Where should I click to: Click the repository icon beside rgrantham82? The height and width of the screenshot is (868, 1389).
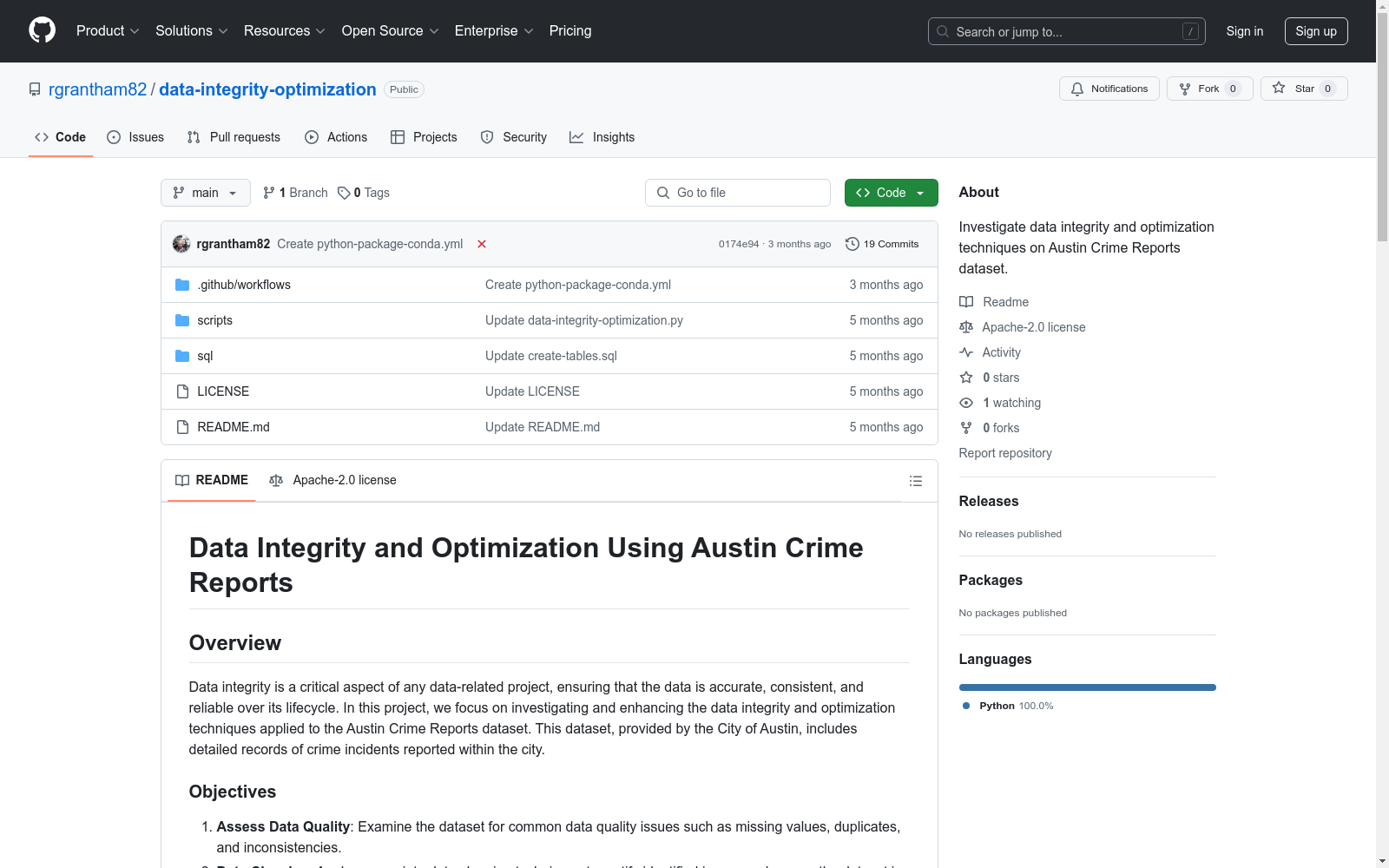pyautogui.click(x=35, y=89)
